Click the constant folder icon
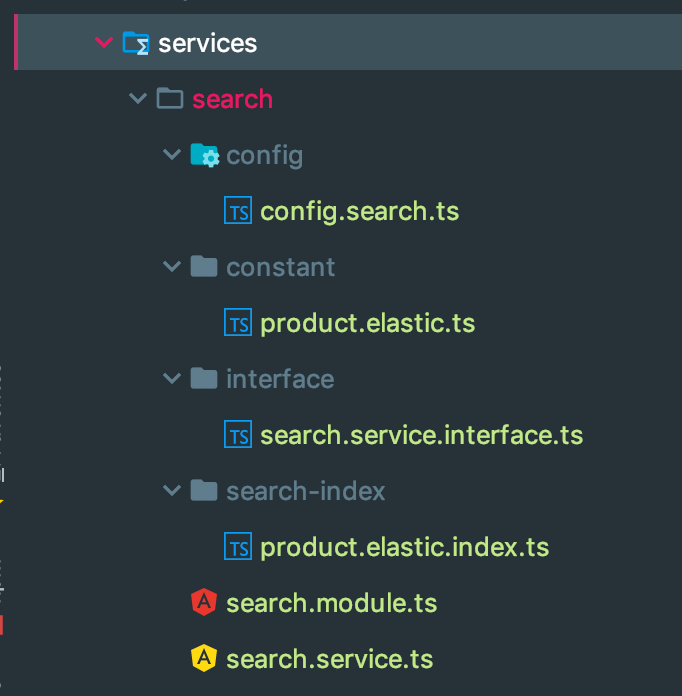Screen dimensions: 682x696 [x=204, y=267]
